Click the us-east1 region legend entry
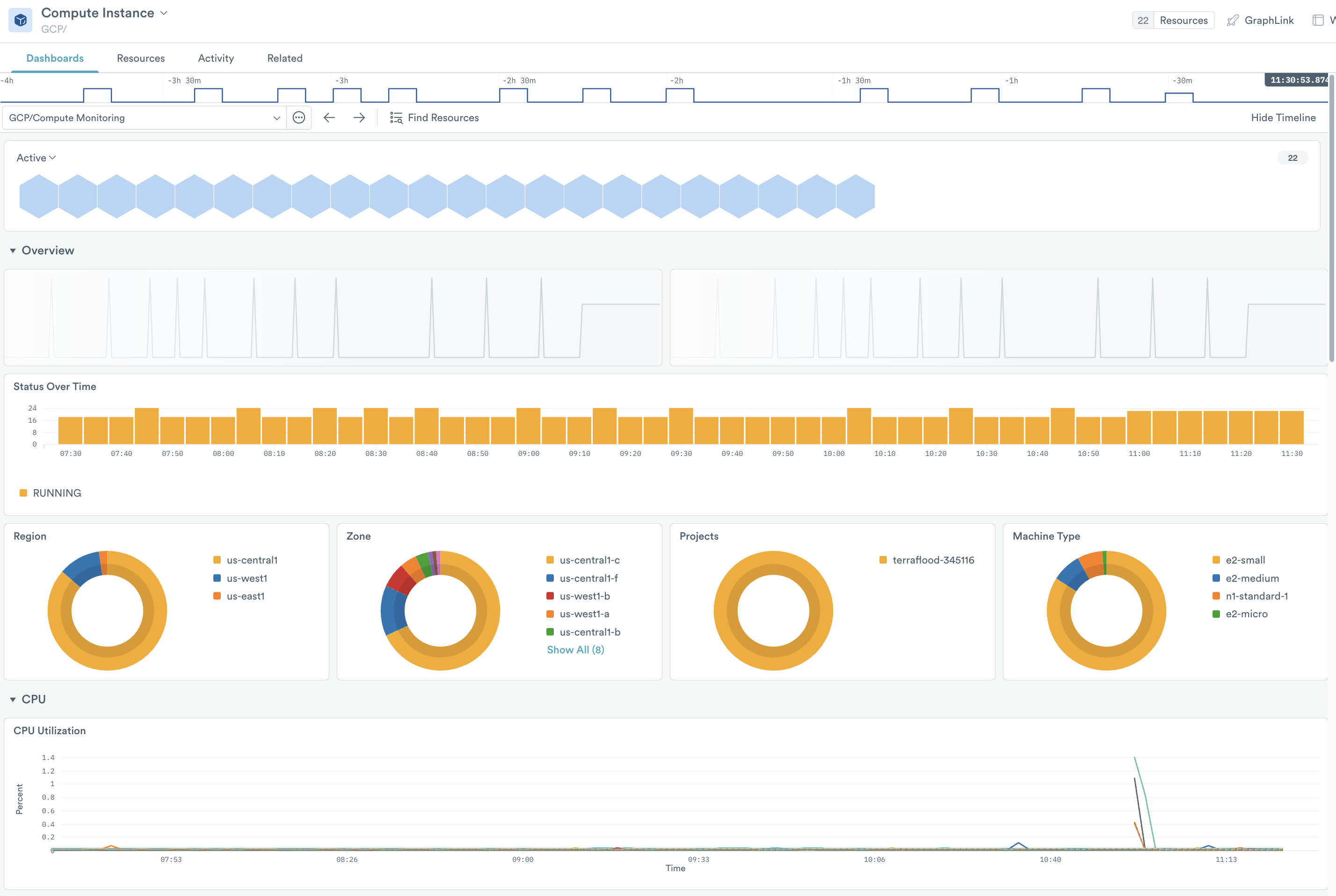 tap(239, 596)
